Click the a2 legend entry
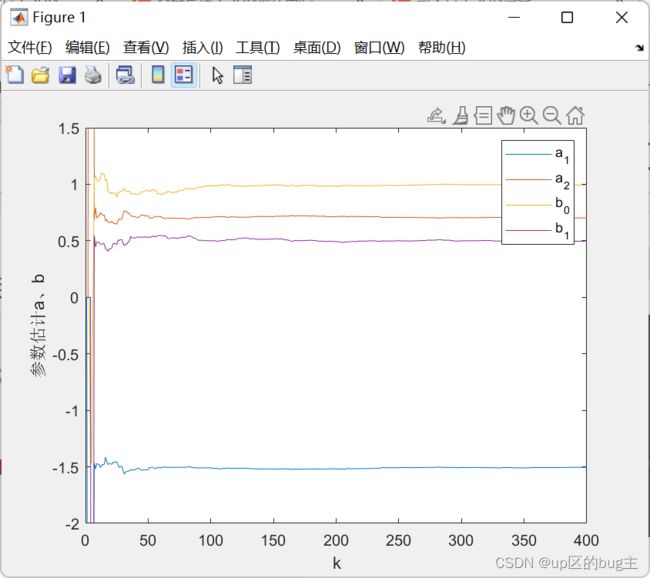650x578 pixels. tap(538, 180)
